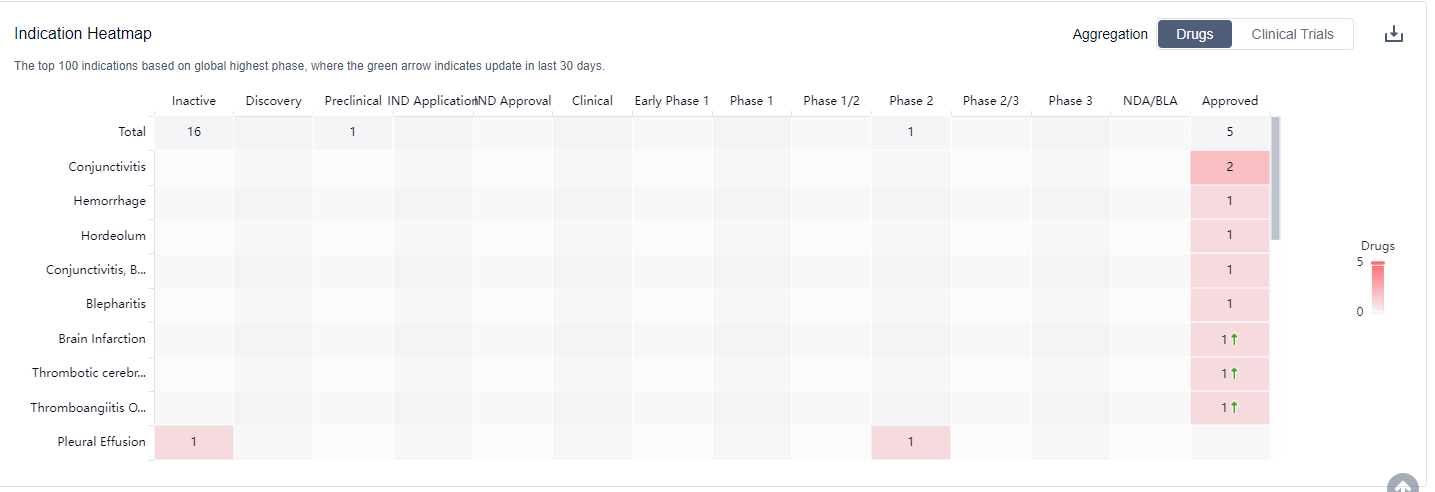Click green arrow in Thromboangiitis row

(1234, 407)
